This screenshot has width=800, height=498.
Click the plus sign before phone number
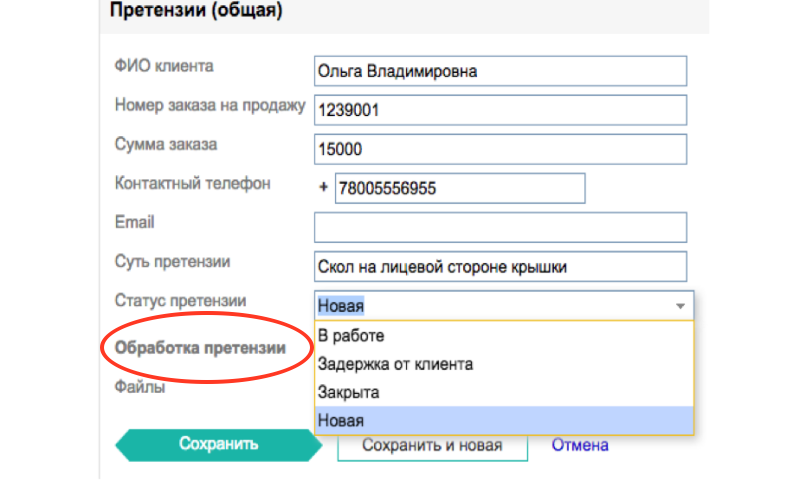pyautogui.click(x=323, y=188)
